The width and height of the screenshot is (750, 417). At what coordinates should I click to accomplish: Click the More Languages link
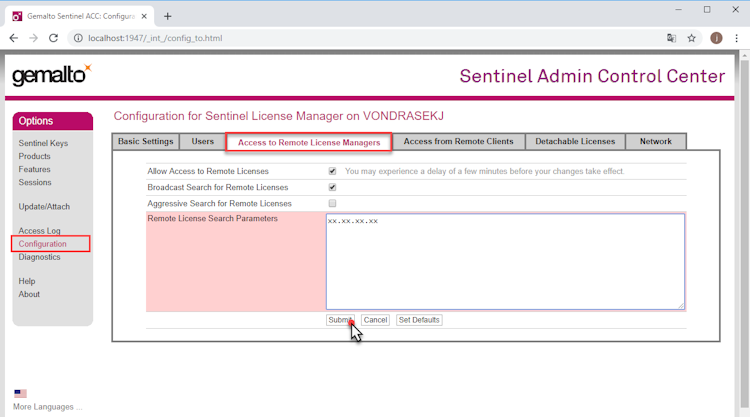(47, 407)
